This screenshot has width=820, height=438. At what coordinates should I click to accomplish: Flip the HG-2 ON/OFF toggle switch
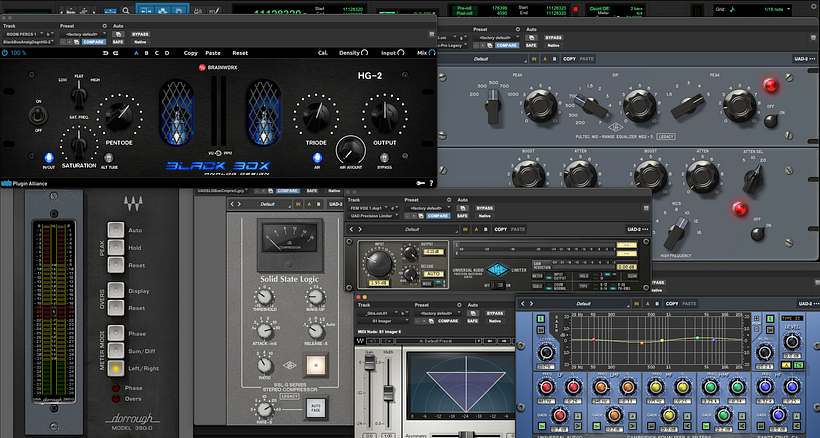[x=38, y=115]
